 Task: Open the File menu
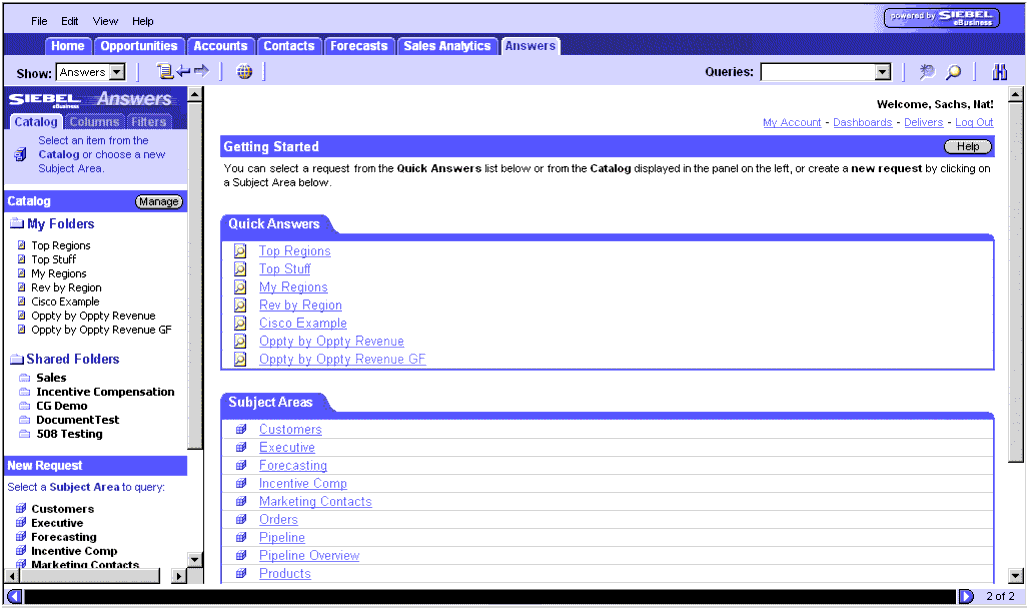pyautogui.click(x=39, y=21)
